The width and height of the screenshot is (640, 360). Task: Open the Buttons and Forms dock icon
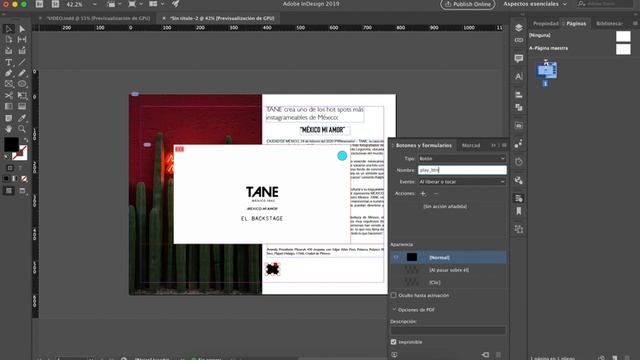(x=519, y=198)
